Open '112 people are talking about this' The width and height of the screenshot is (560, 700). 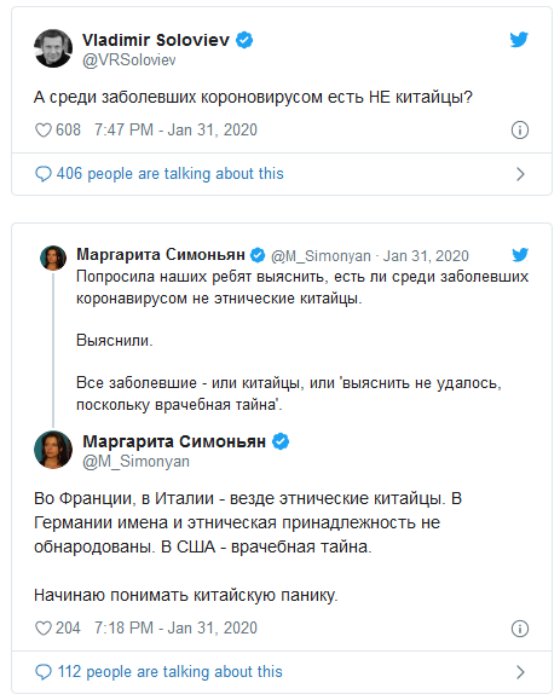(x=170, y=672)
